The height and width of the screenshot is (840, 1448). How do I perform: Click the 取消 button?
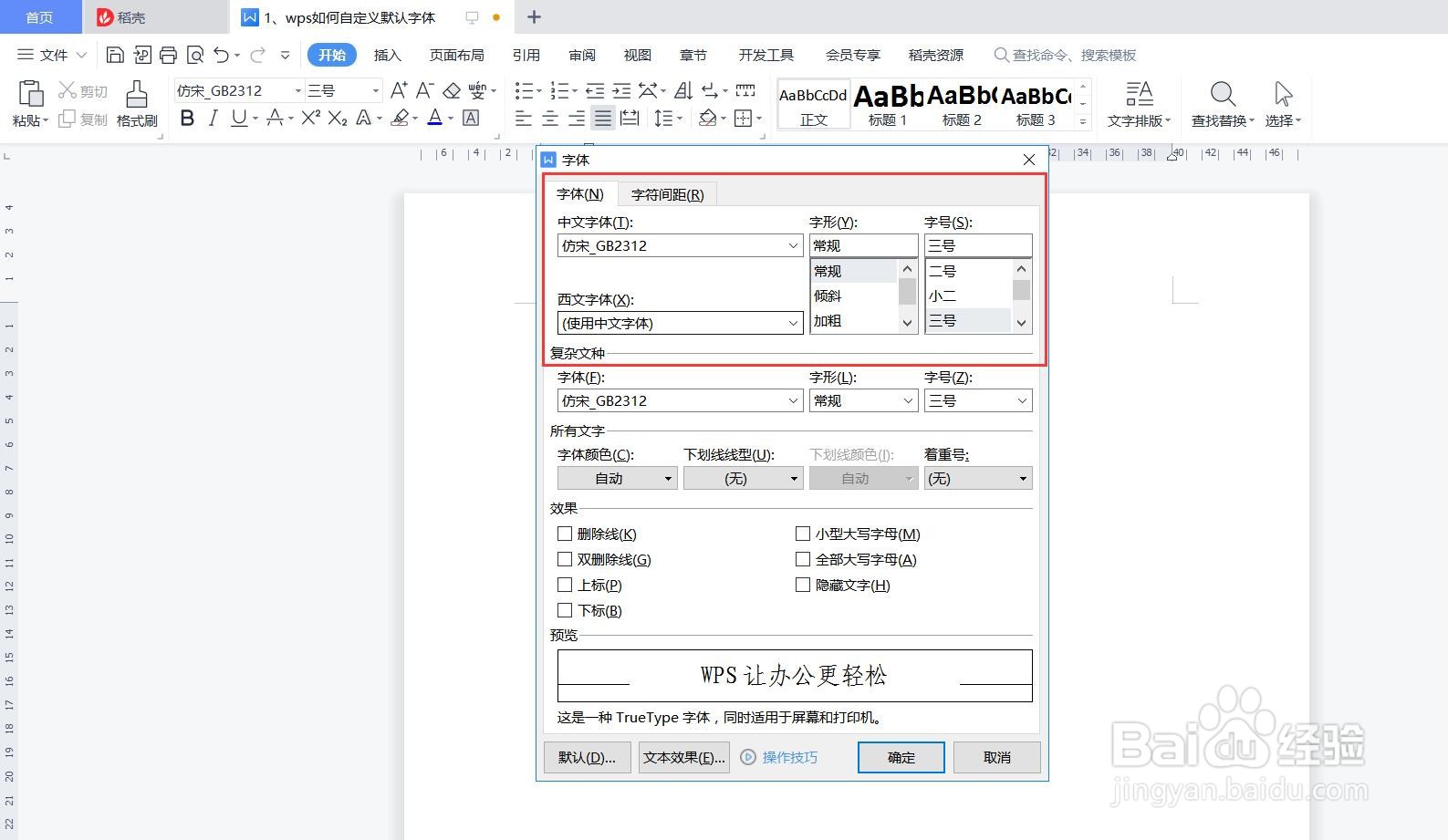coord(997,757)
